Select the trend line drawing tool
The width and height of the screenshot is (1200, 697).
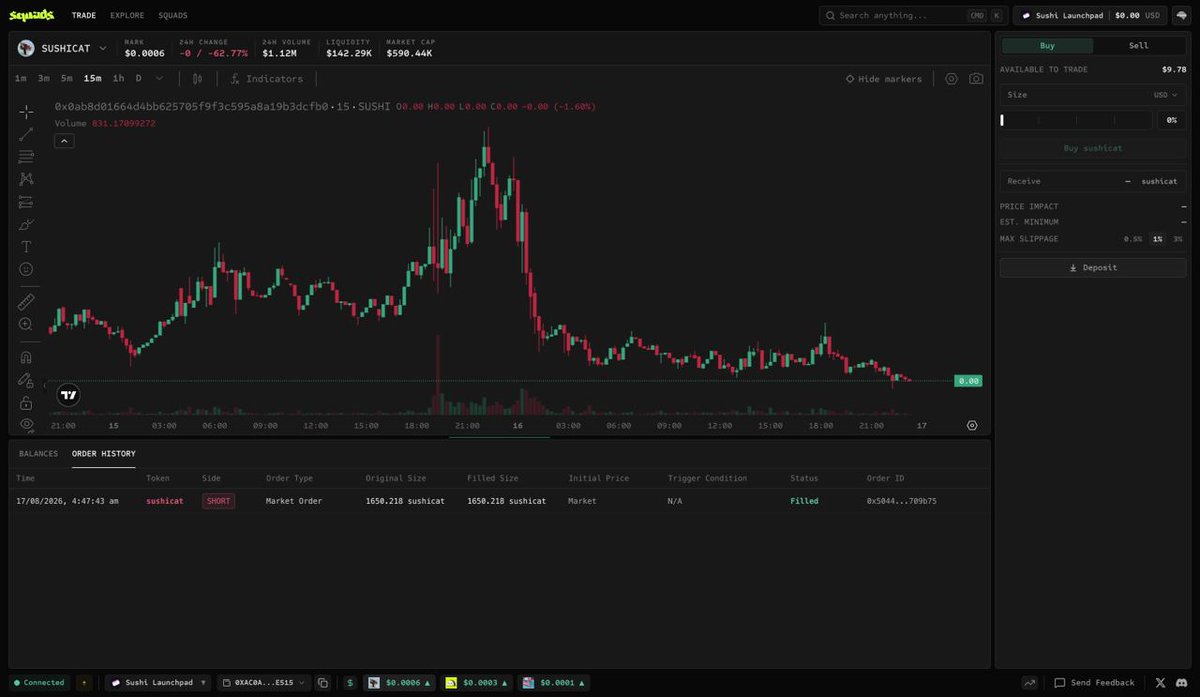[26, 134]
